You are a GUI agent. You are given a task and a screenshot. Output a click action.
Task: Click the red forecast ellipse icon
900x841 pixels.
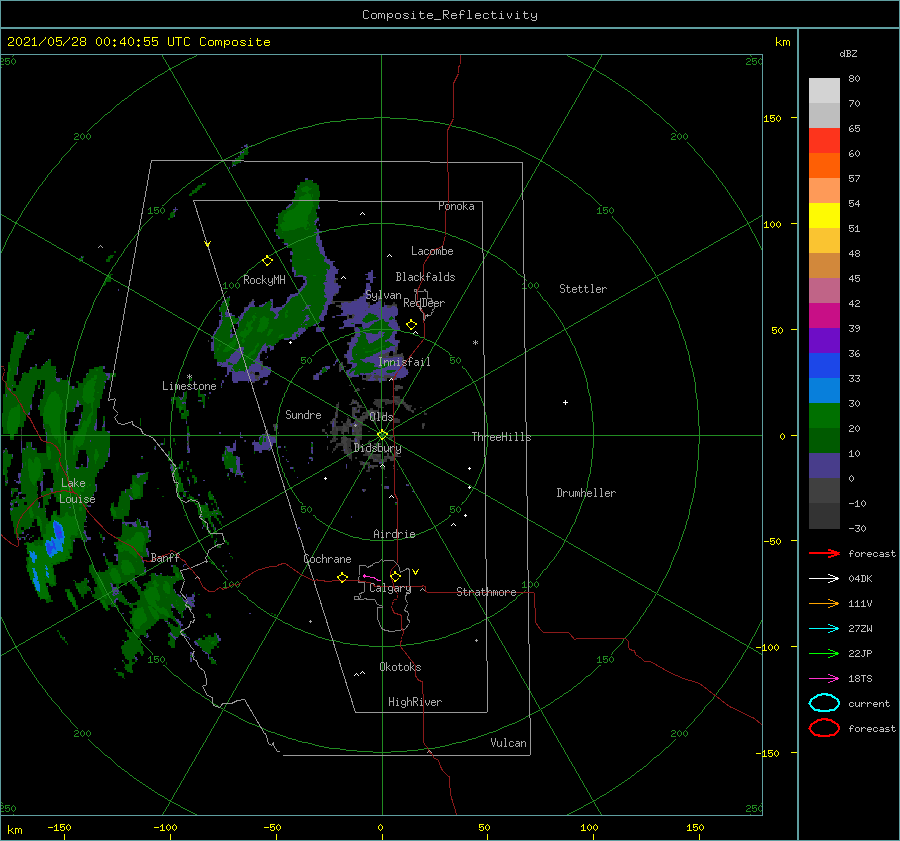(x=824, y=728)
